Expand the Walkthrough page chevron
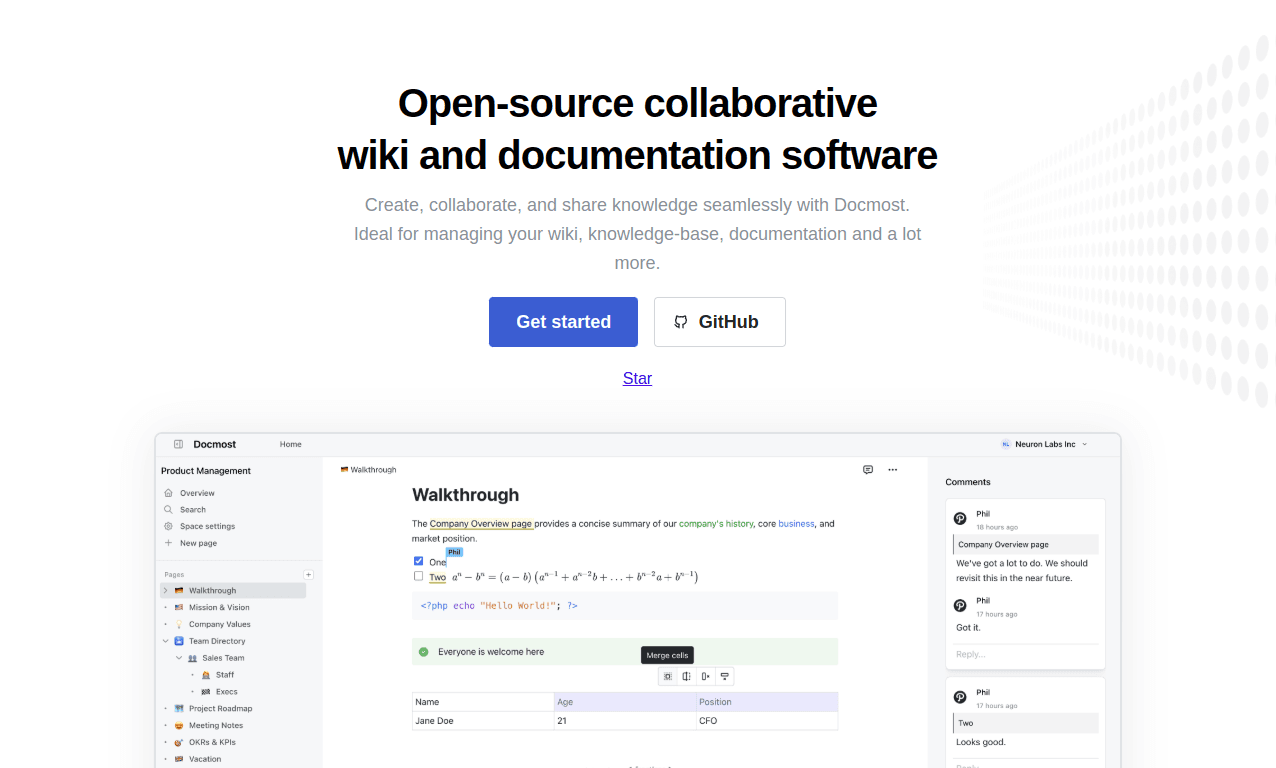Image resolution: width=1276 pixels, height=768 pixels. (x=166, y=591)
